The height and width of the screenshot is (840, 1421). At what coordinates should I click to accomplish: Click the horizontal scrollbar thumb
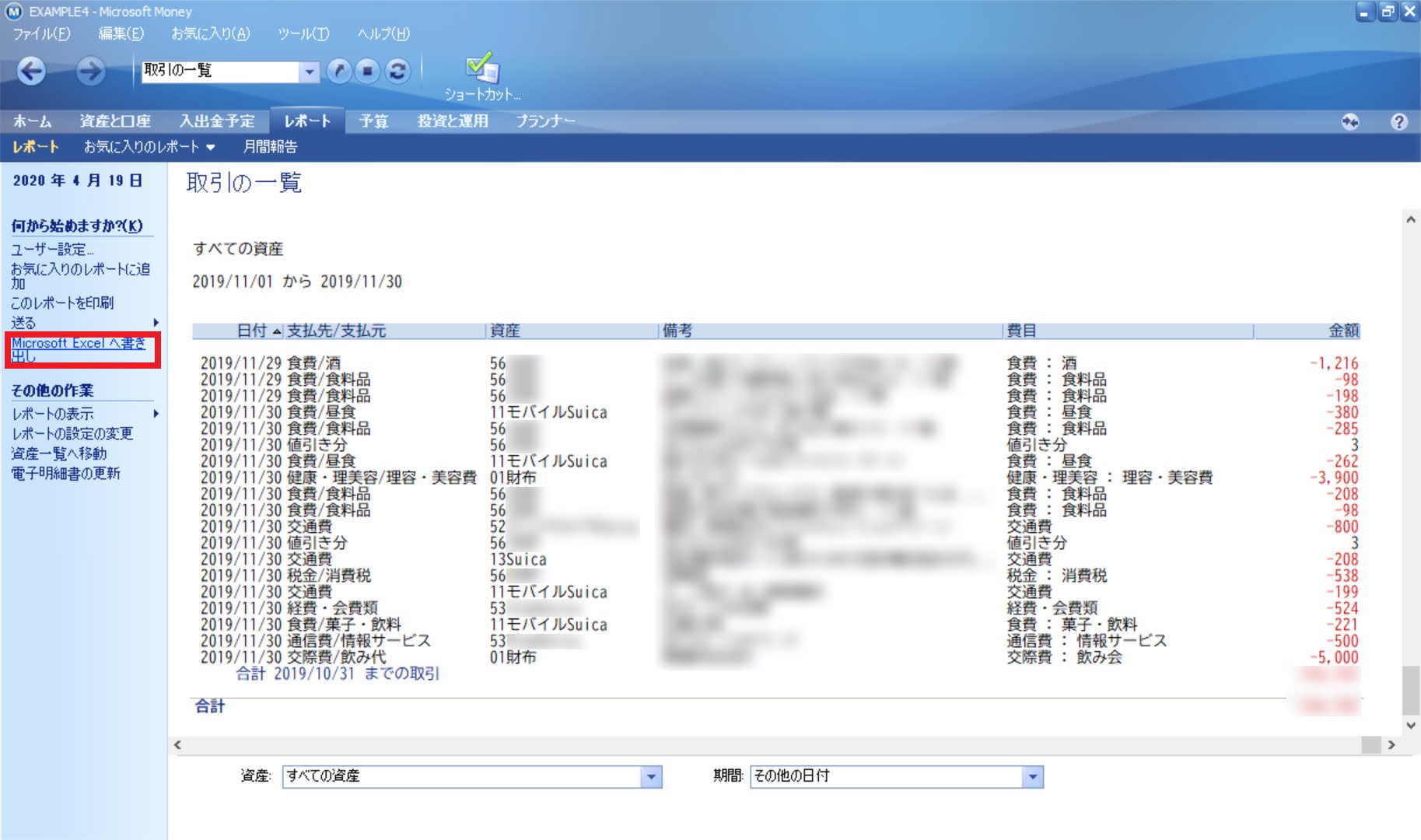pos(1371,745)
